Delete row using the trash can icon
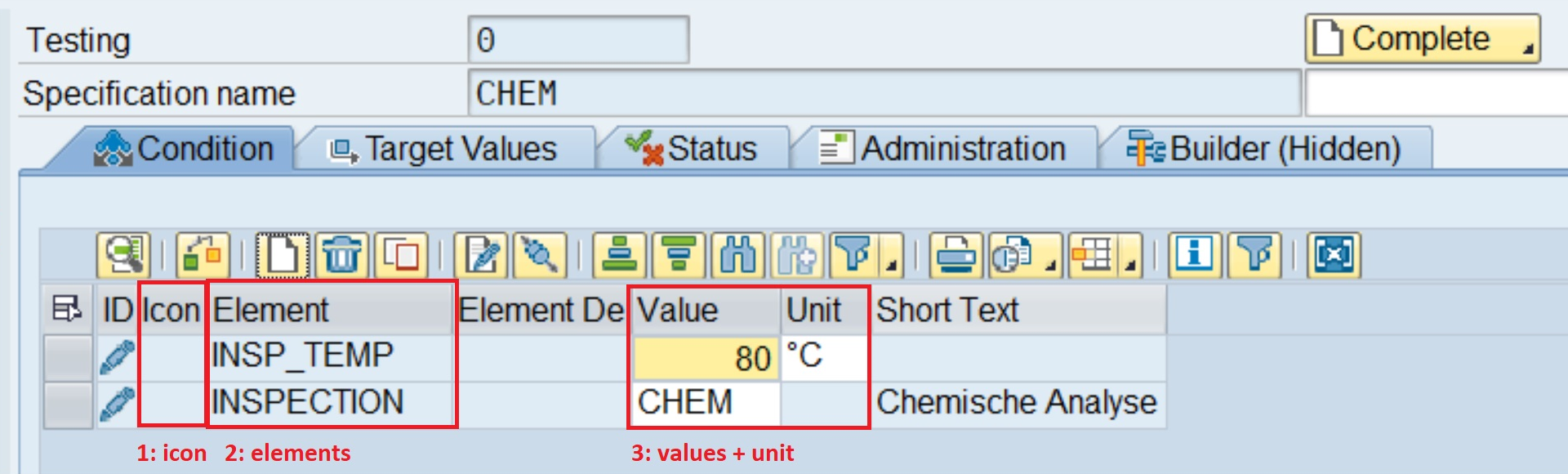The width and height of the screenshot is (1568, 474). (x=342, y=256)
